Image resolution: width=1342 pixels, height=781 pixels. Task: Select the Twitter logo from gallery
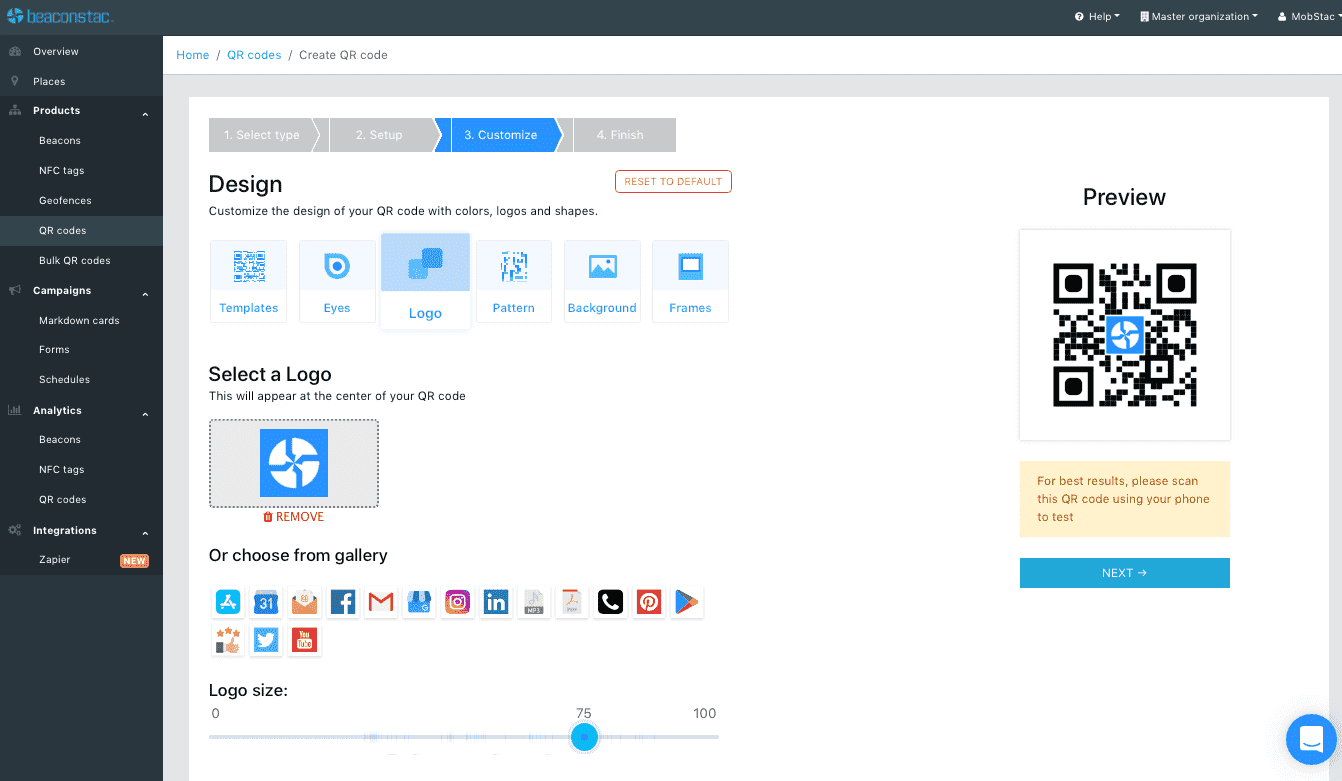click(266, 640)
